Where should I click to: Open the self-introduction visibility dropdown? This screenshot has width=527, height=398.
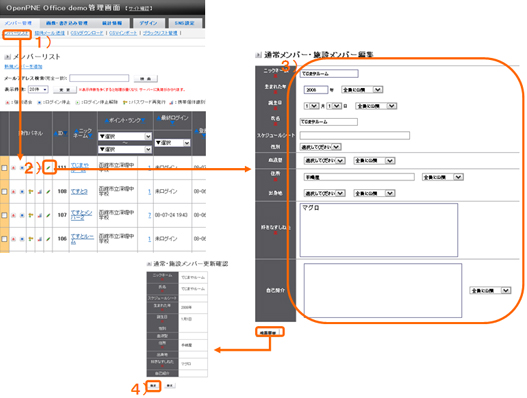[x=490, y=290]
